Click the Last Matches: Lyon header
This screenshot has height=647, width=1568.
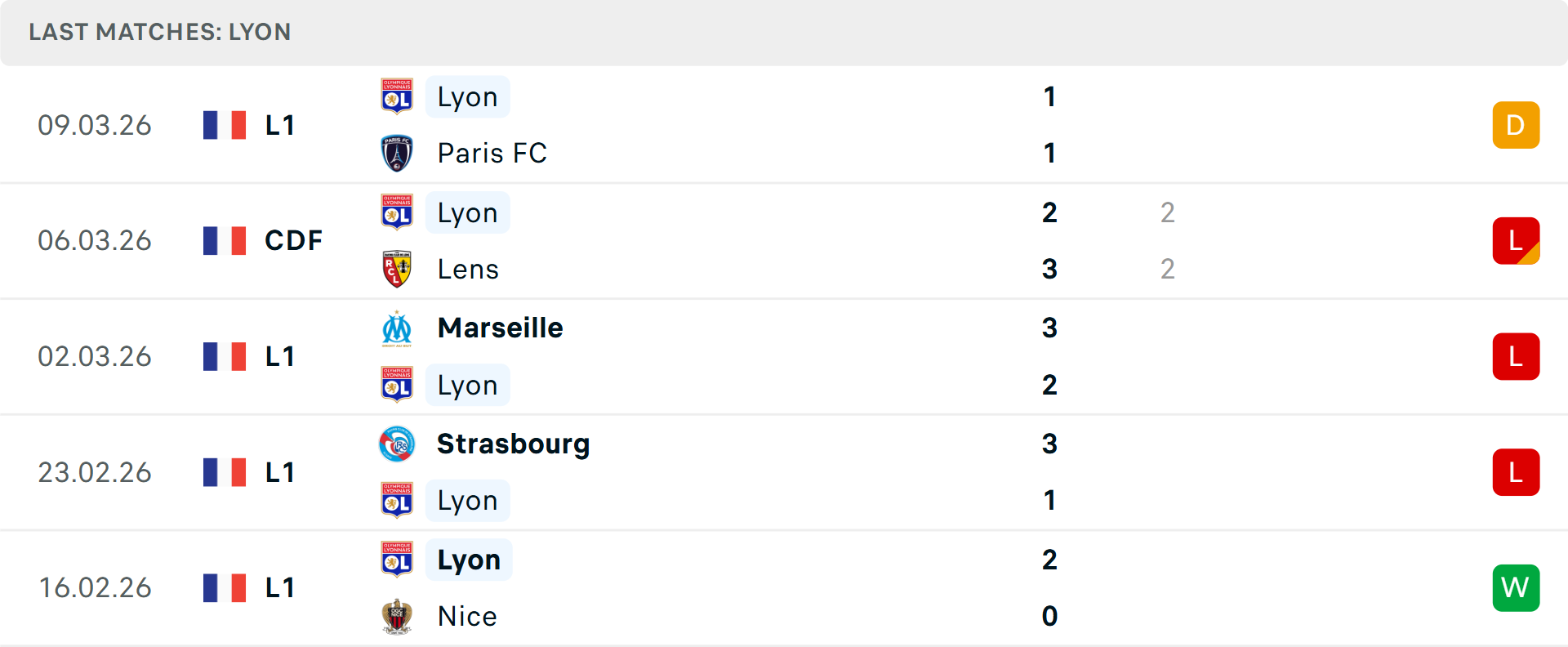pos(160,32)
